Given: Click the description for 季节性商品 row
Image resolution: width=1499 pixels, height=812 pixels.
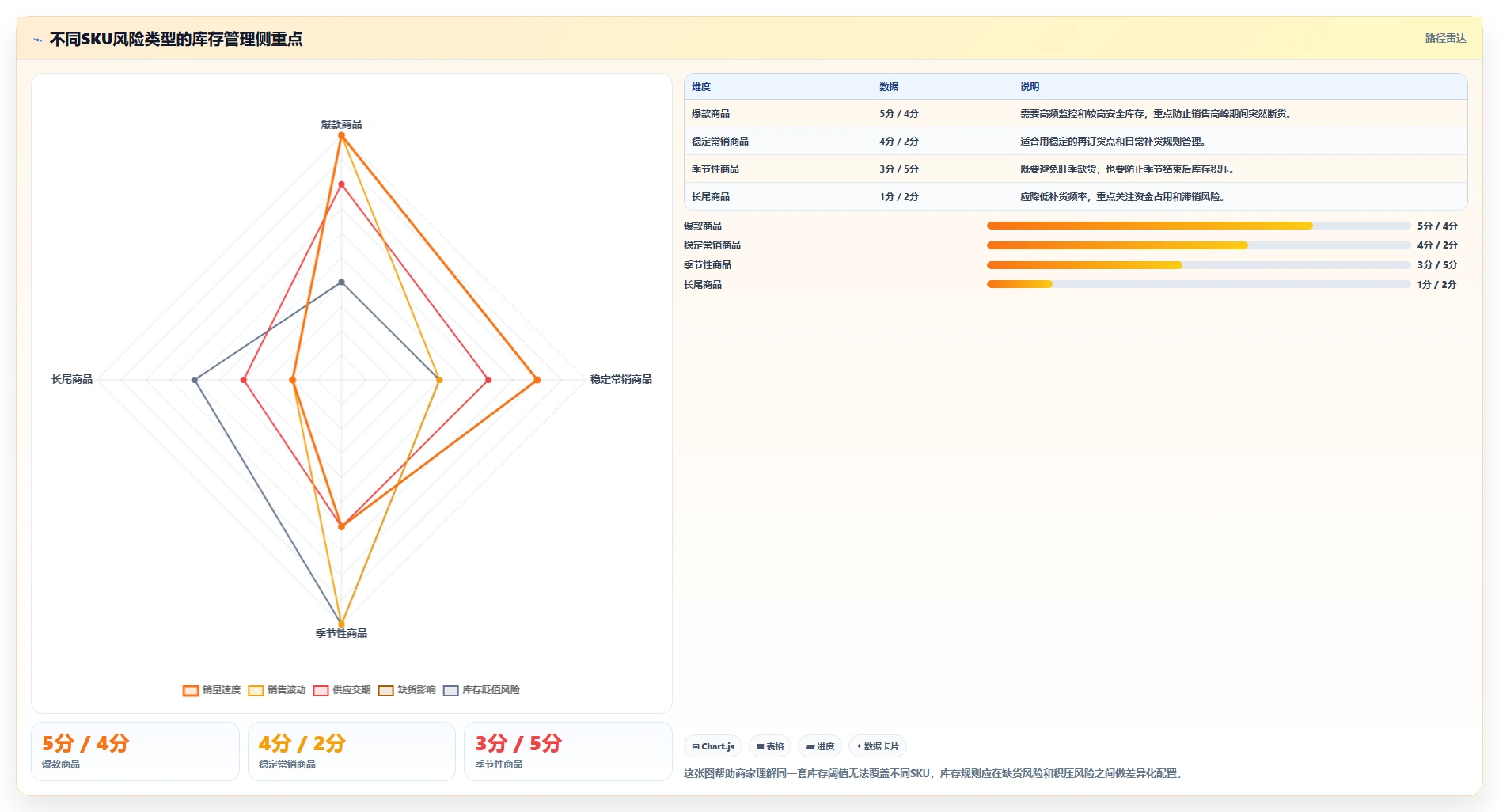Looking at the screenshot, I should click(x=1128, y=169).
